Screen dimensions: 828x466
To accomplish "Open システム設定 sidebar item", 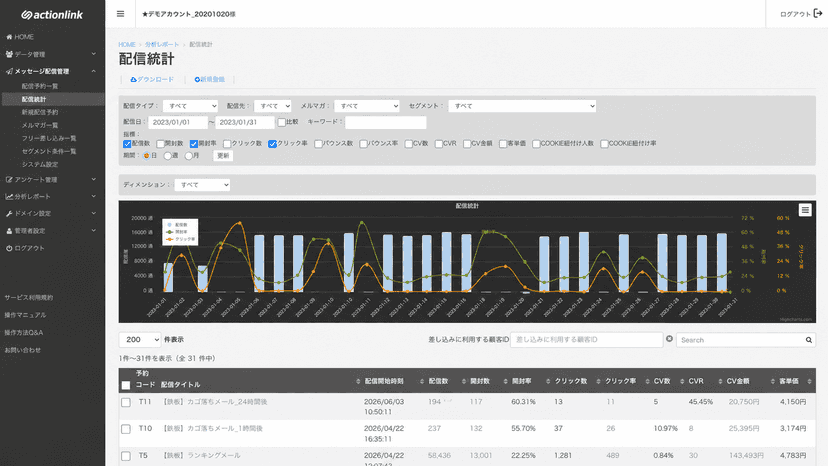I will pyautogui.click(x=40, y=164).
